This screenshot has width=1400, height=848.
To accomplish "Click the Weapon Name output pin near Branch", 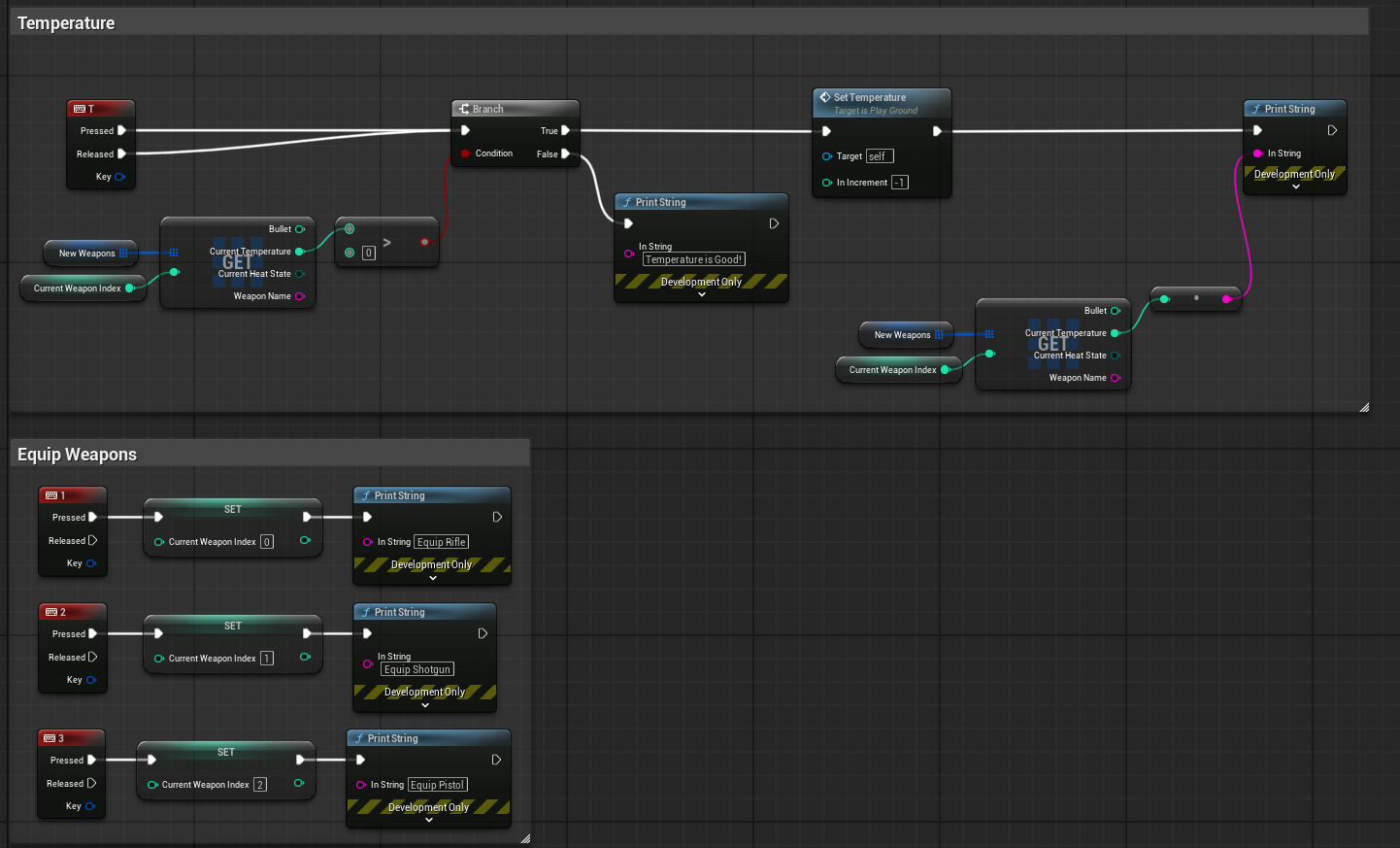I will click(x=299, y=296).
